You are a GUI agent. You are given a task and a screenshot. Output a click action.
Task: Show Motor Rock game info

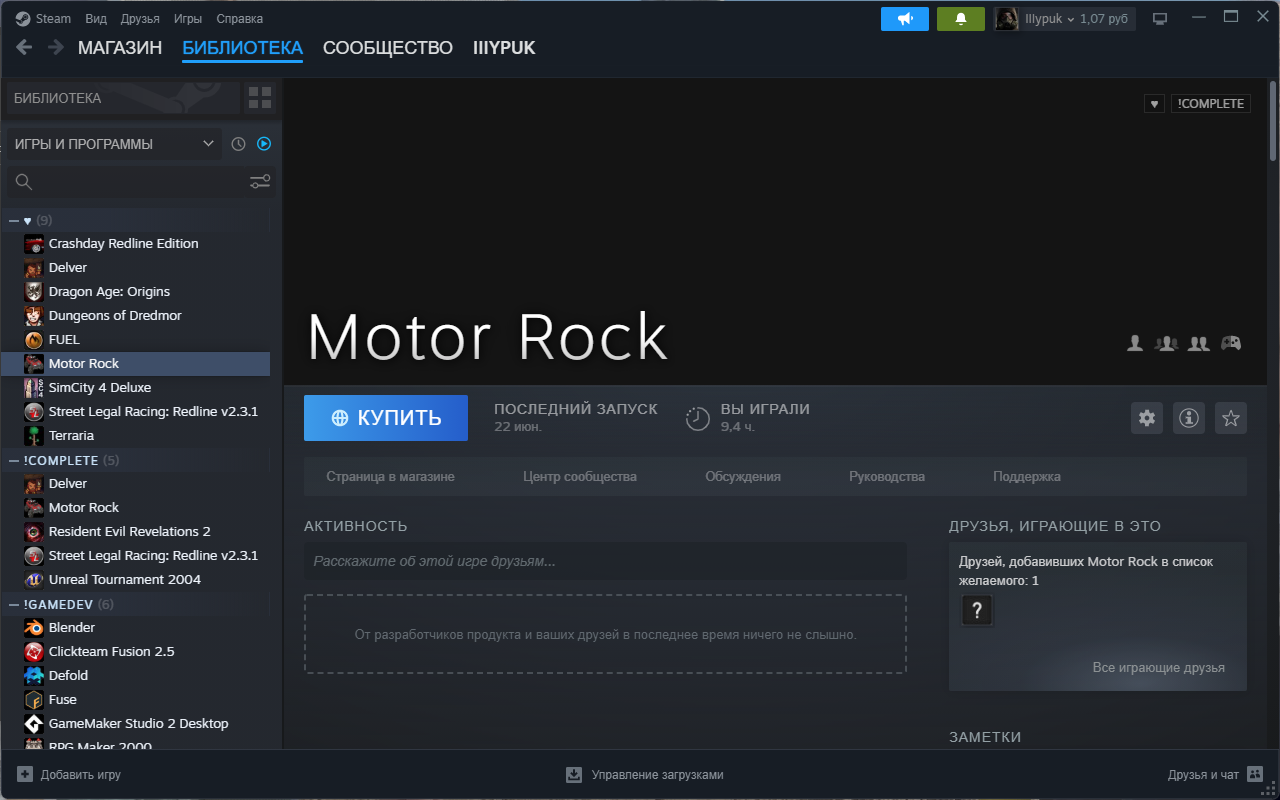tap(1189, 418)
